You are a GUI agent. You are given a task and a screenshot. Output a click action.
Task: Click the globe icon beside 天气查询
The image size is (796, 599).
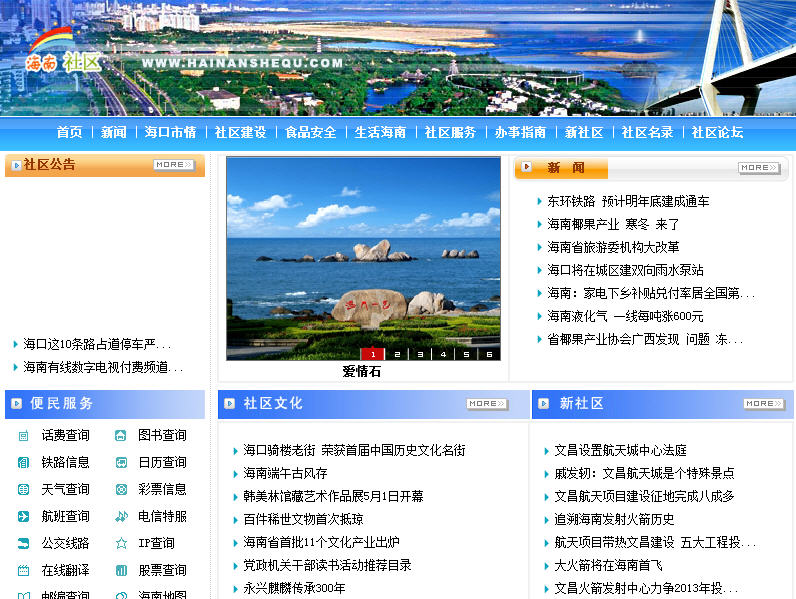point(23,490)
